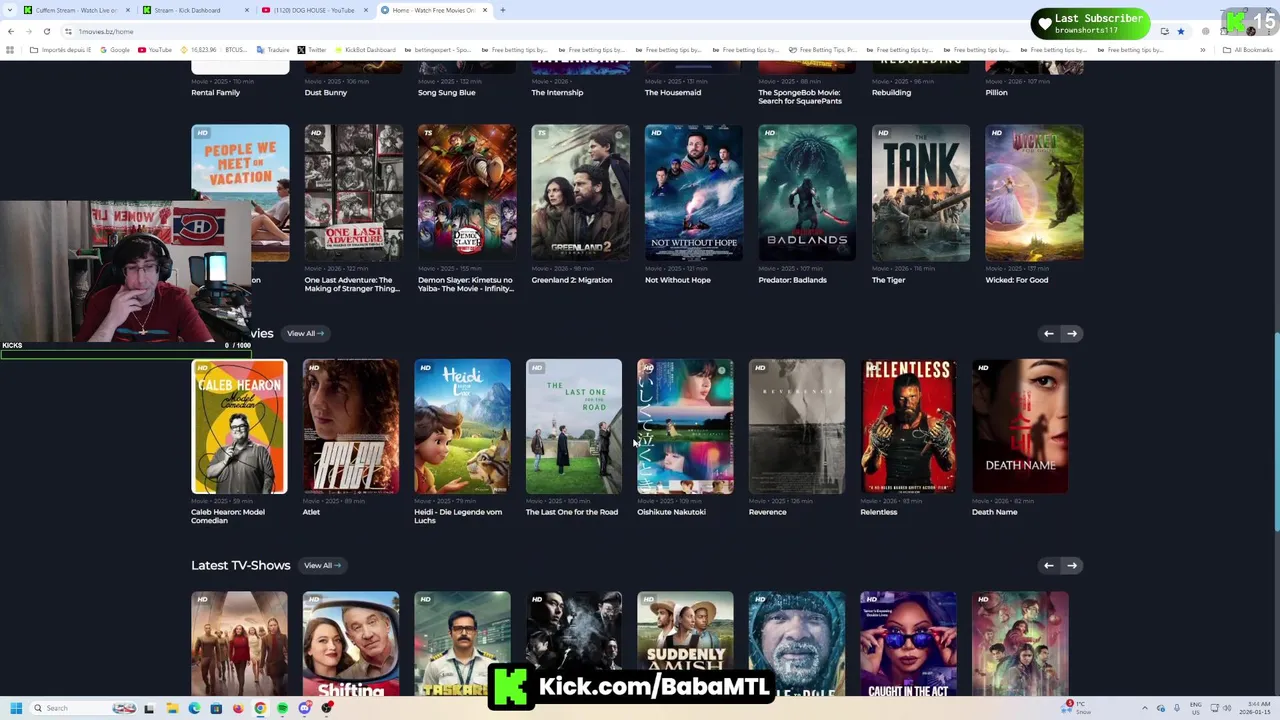Open File Explorer from the taskbar
Viewport: 1280px width, 720px height.
coord(172,708)
